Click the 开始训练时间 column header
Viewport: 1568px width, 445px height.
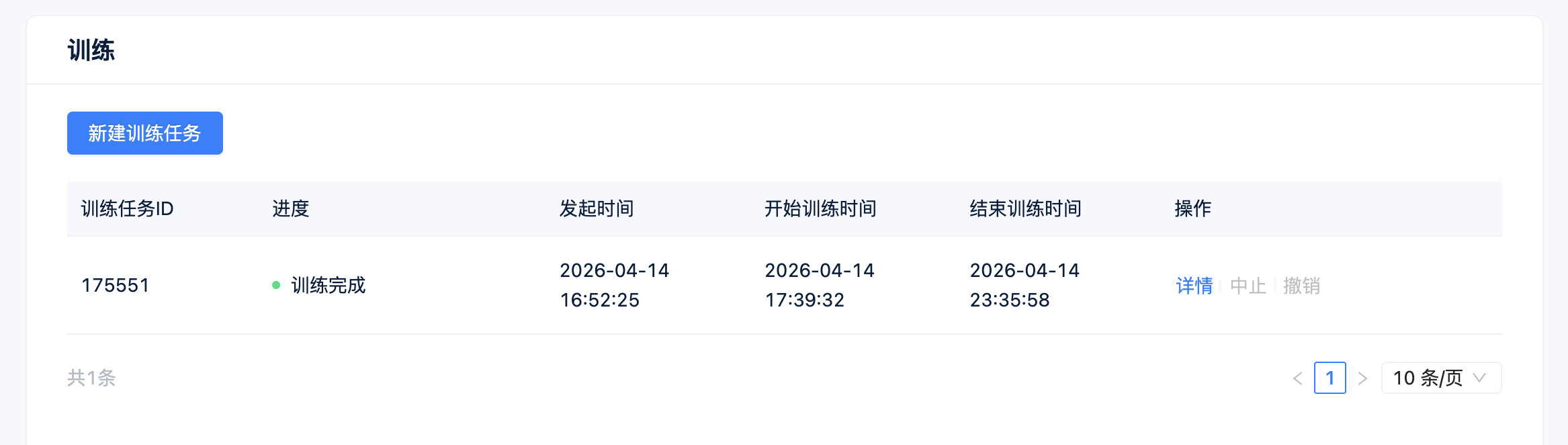click(820, 209)
